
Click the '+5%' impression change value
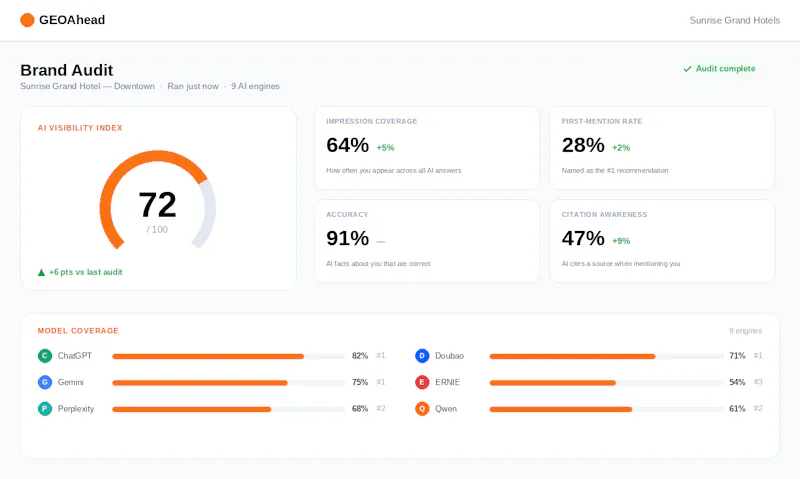pyautogui.click(x=385, y=148)
